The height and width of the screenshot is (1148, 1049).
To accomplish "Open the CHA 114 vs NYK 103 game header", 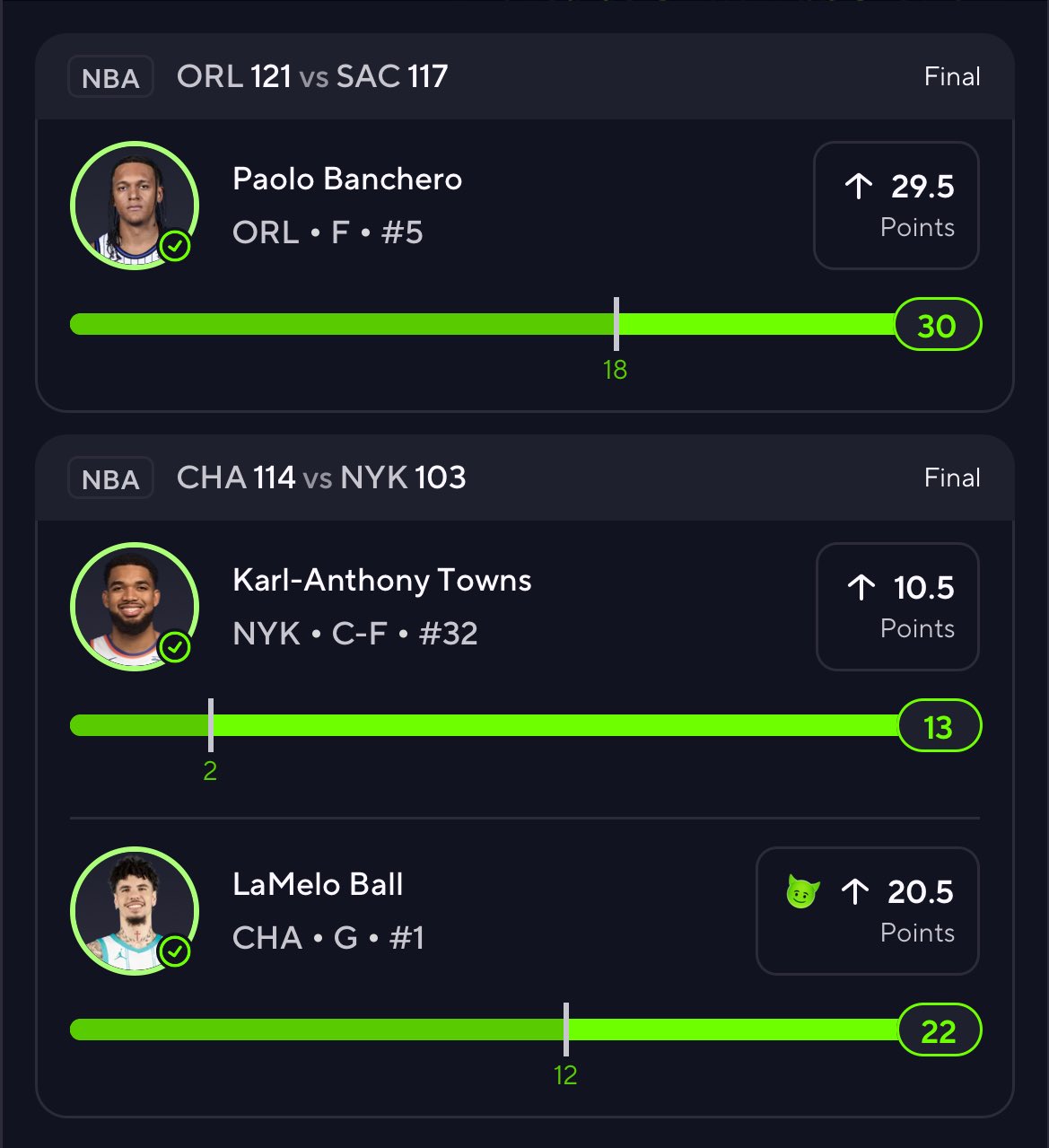I will tap(321, 478).
